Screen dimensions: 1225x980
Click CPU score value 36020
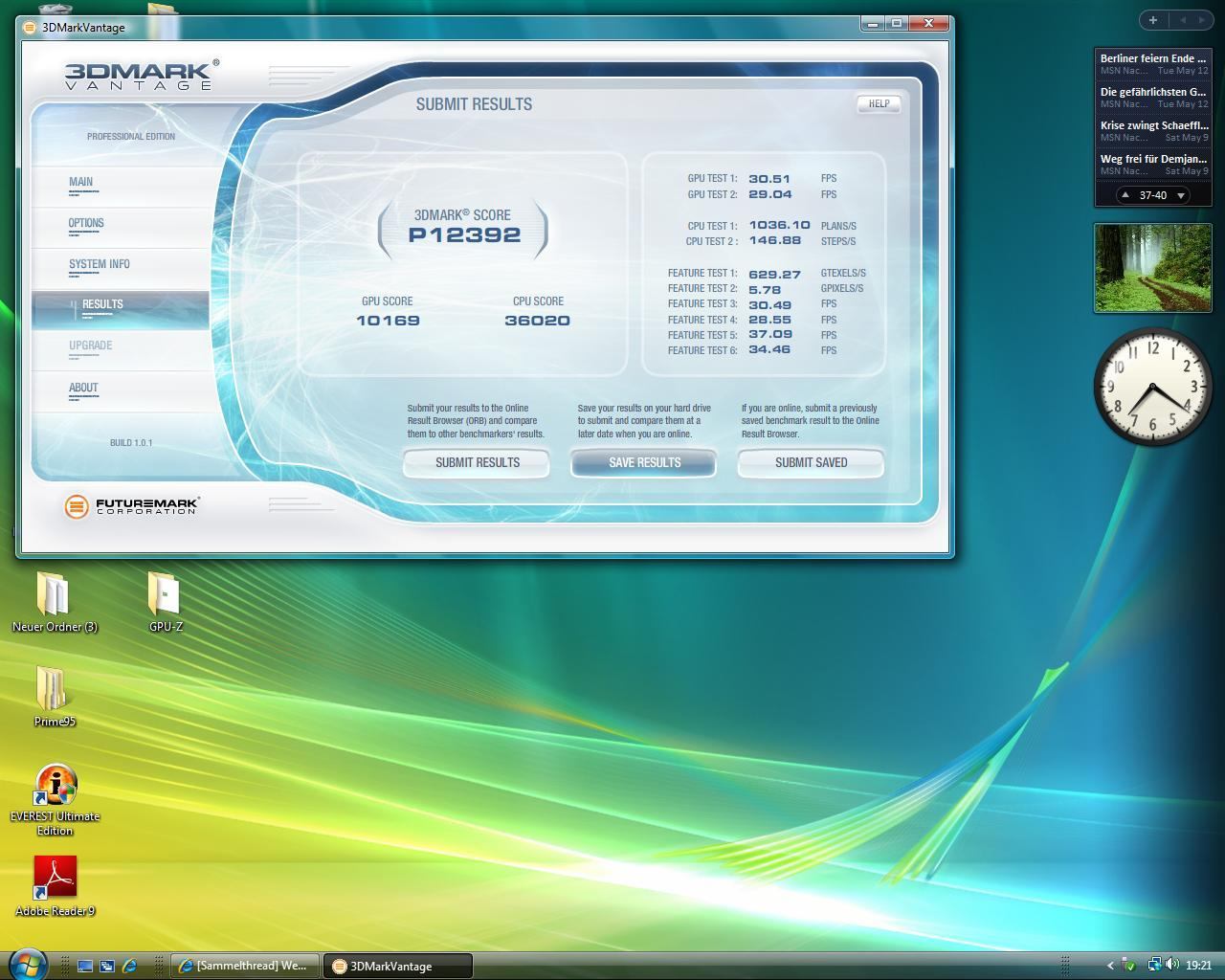(537, 321)
